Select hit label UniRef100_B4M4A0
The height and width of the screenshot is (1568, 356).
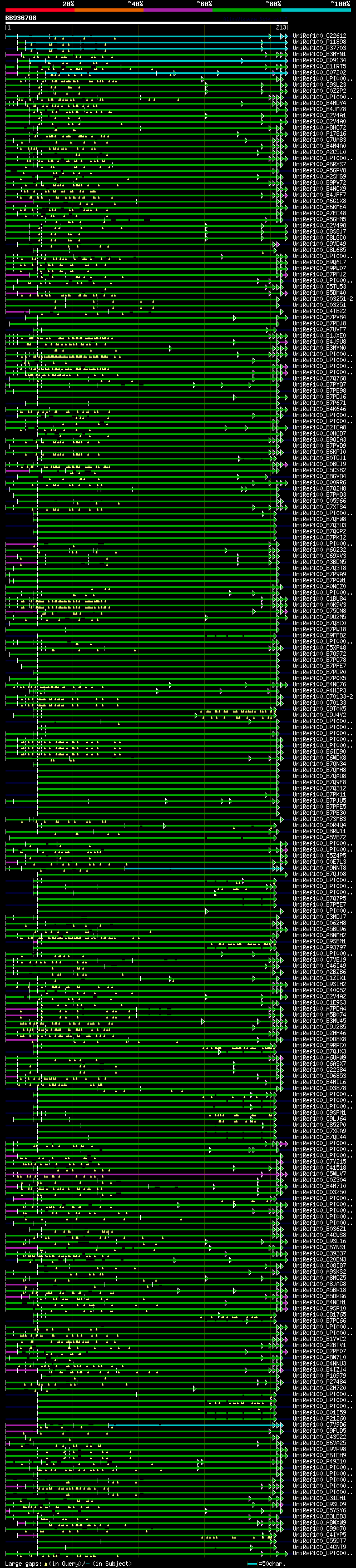click(319, 146)
